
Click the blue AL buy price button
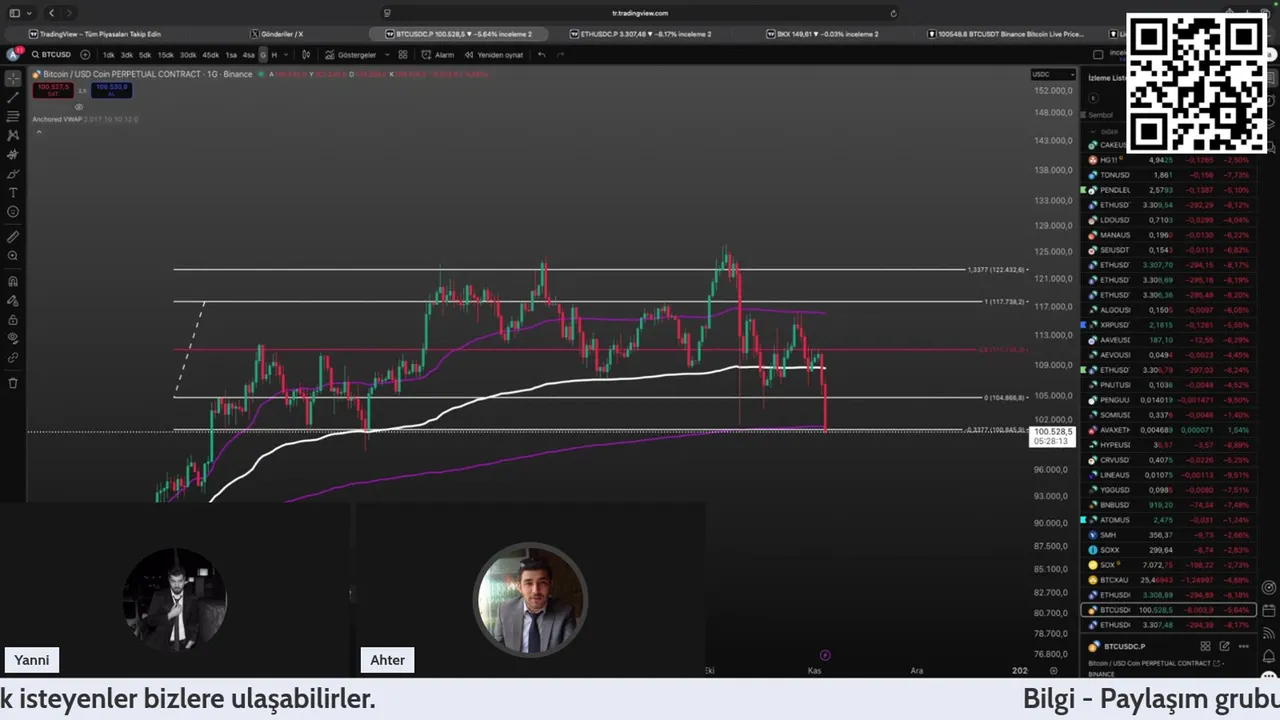click(x=111, y=90)
